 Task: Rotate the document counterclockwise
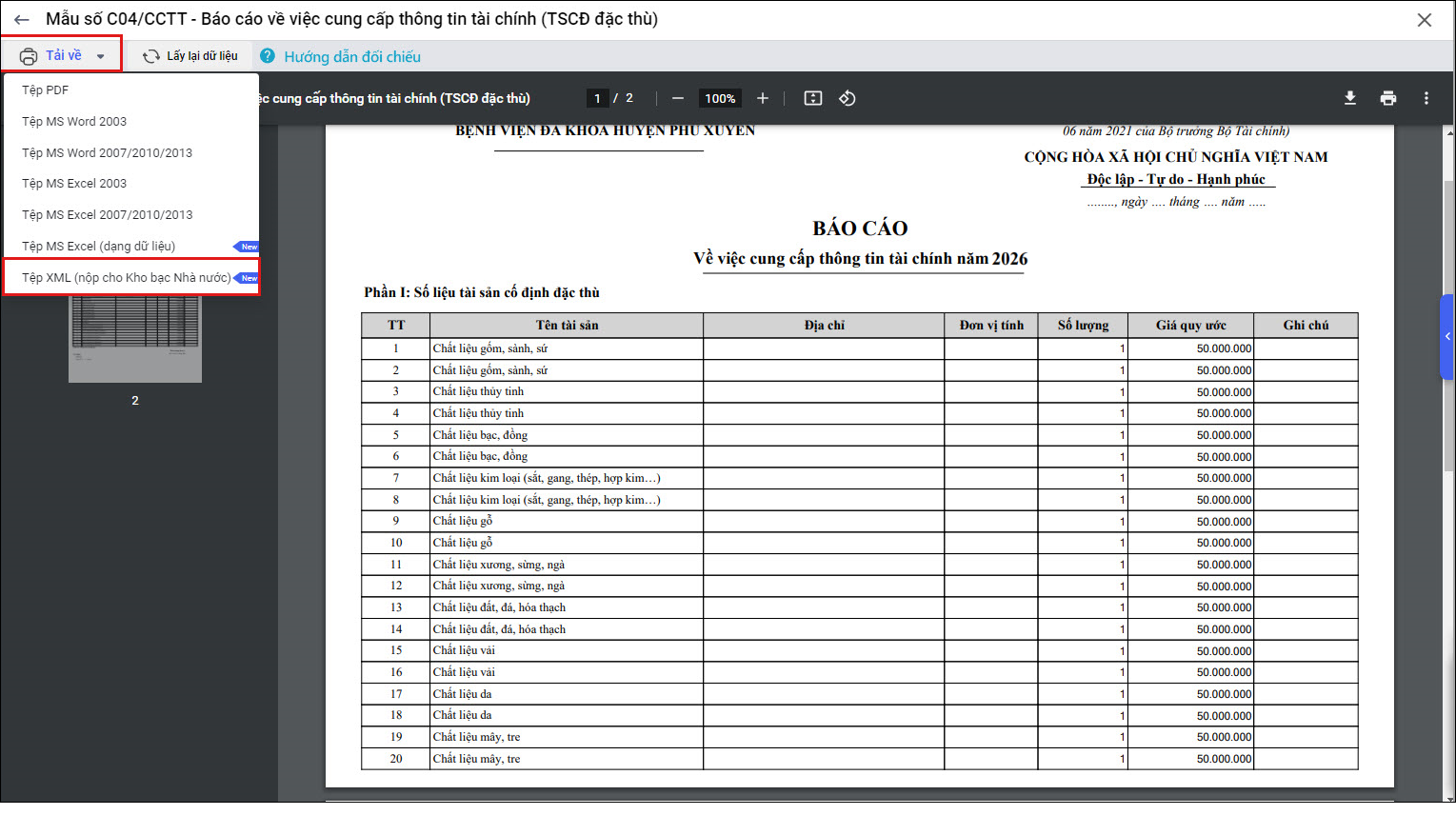(848, 98)
